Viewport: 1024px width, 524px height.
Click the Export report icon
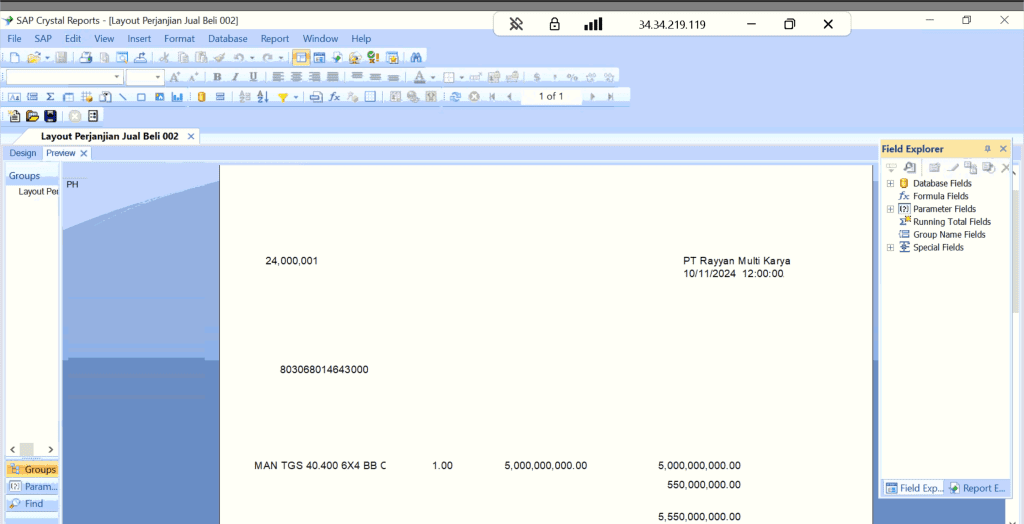140,57
